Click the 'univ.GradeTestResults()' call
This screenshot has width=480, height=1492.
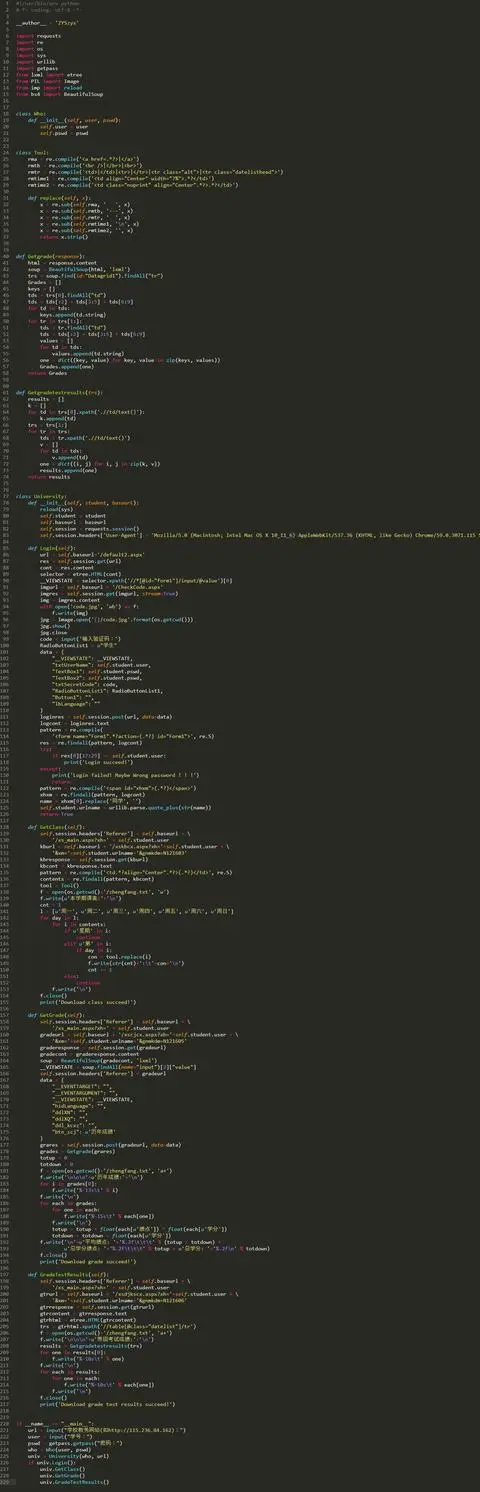75,1485
